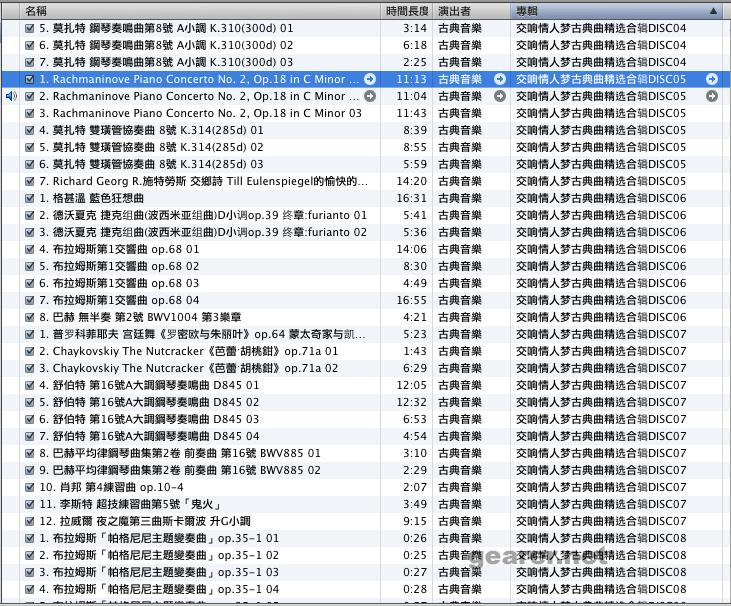Image resolution: width=731 pixels, height=606 pixels.
Task: Select 德沃夏克 捷克组曲 furianto 02 track
Action: coord(203,232)
